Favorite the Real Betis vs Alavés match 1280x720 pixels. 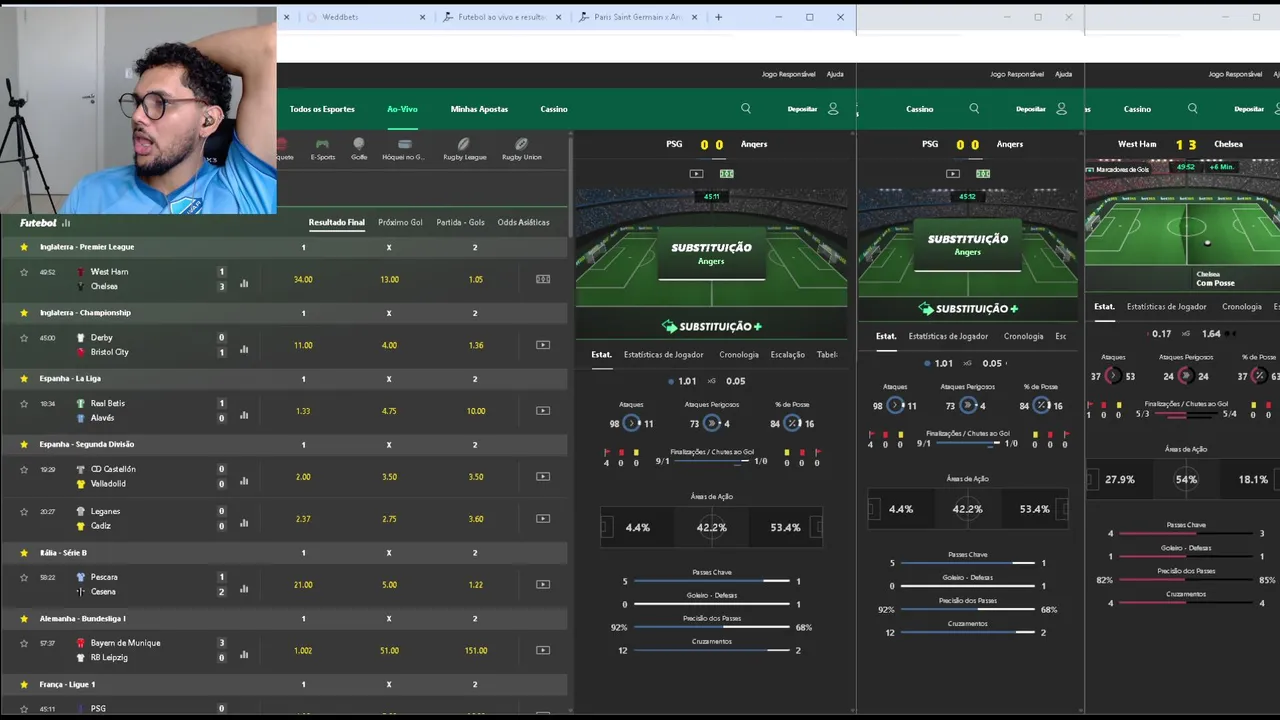(x=24, y=403)
